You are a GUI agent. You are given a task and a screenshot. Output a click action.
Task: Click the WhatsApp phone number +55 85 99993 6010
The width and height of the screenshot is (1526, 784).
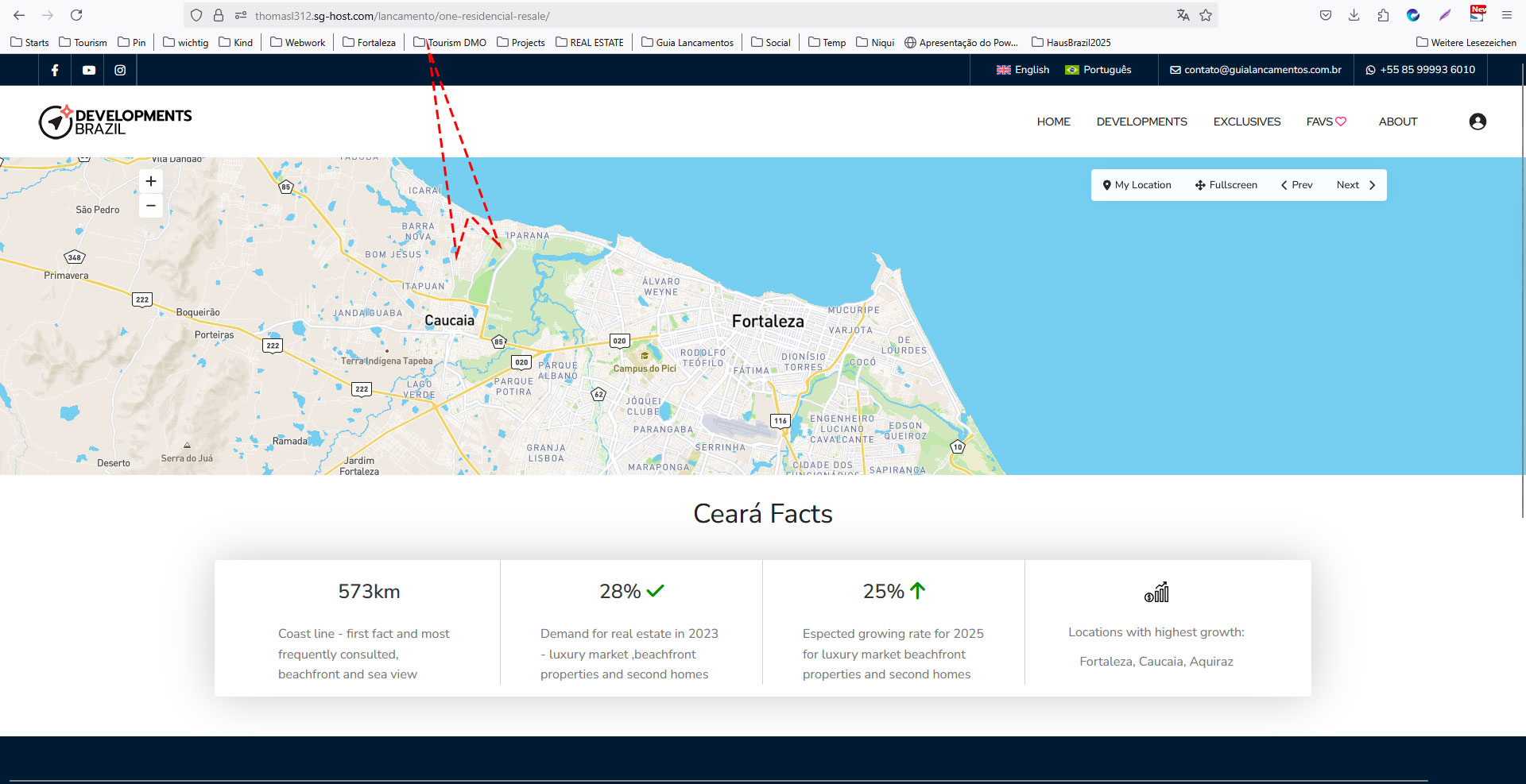pos(1420,70)
